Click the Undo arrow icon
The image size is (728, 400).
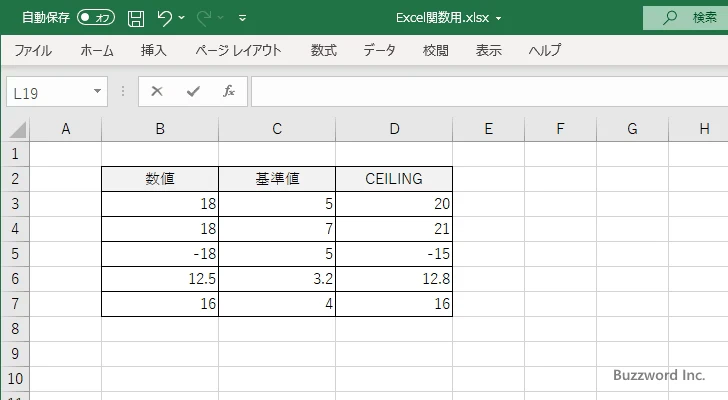click(x=164, y=18)
